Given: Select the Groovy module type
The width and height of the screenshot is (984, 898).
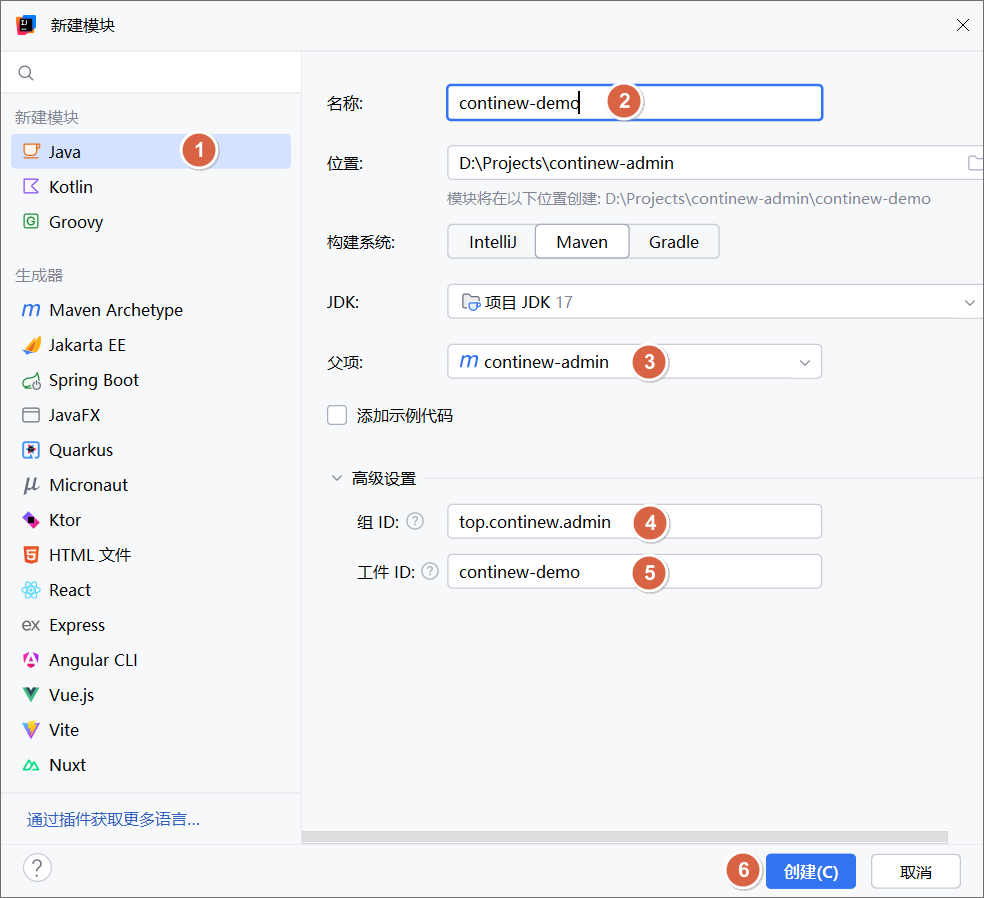Looking at the screenshot, I should [151, 222].
